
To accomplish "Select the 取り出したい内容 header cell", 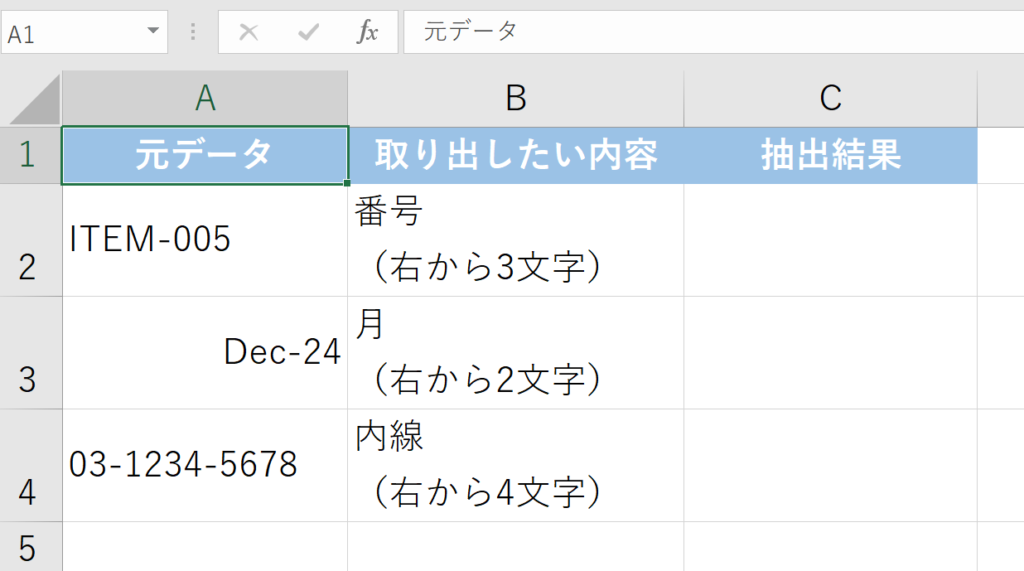I will pyautogui.click(x=516, y=155).
